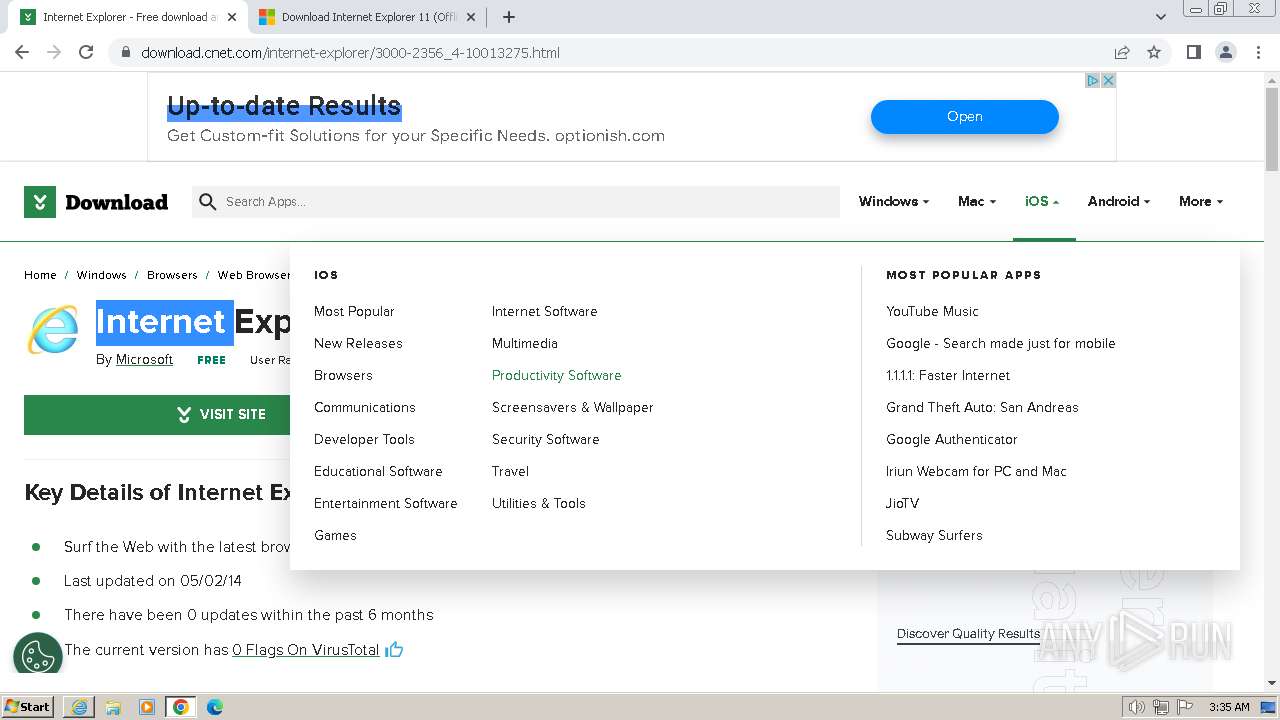Click the share page icon in address bar
Viewport: 1280px width, 720px height.
[x=1122, y=52]
